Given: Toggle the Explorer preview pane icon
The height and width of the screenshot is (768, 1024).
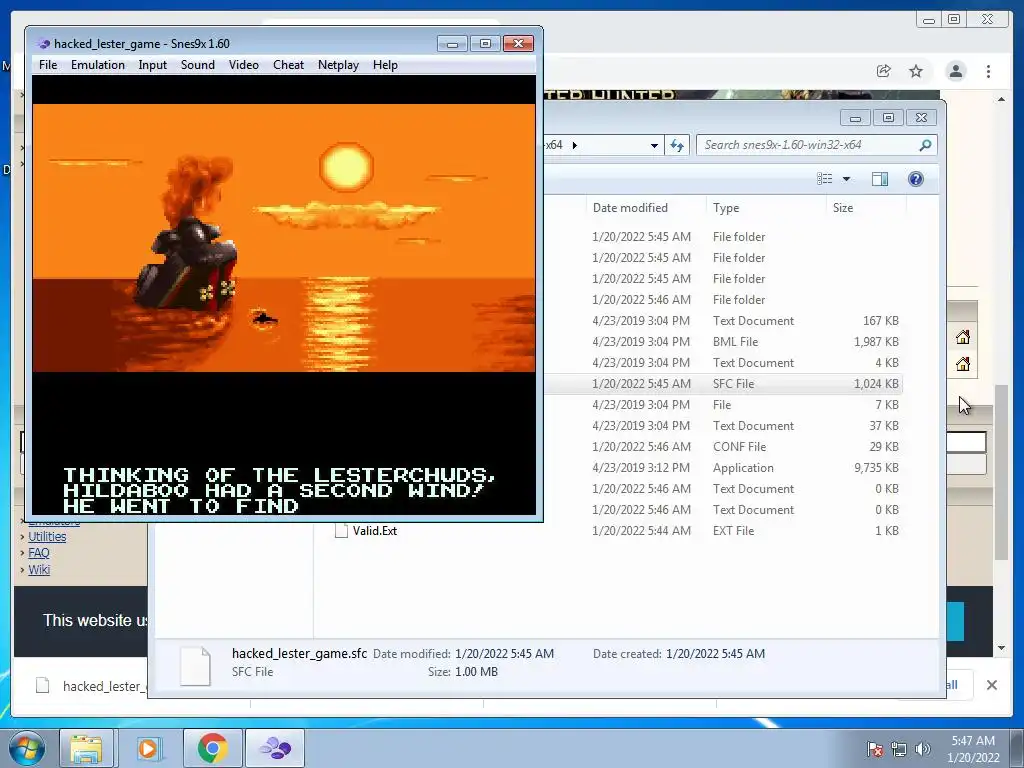Looking at the screenshot, I should (x=880, y=179).
